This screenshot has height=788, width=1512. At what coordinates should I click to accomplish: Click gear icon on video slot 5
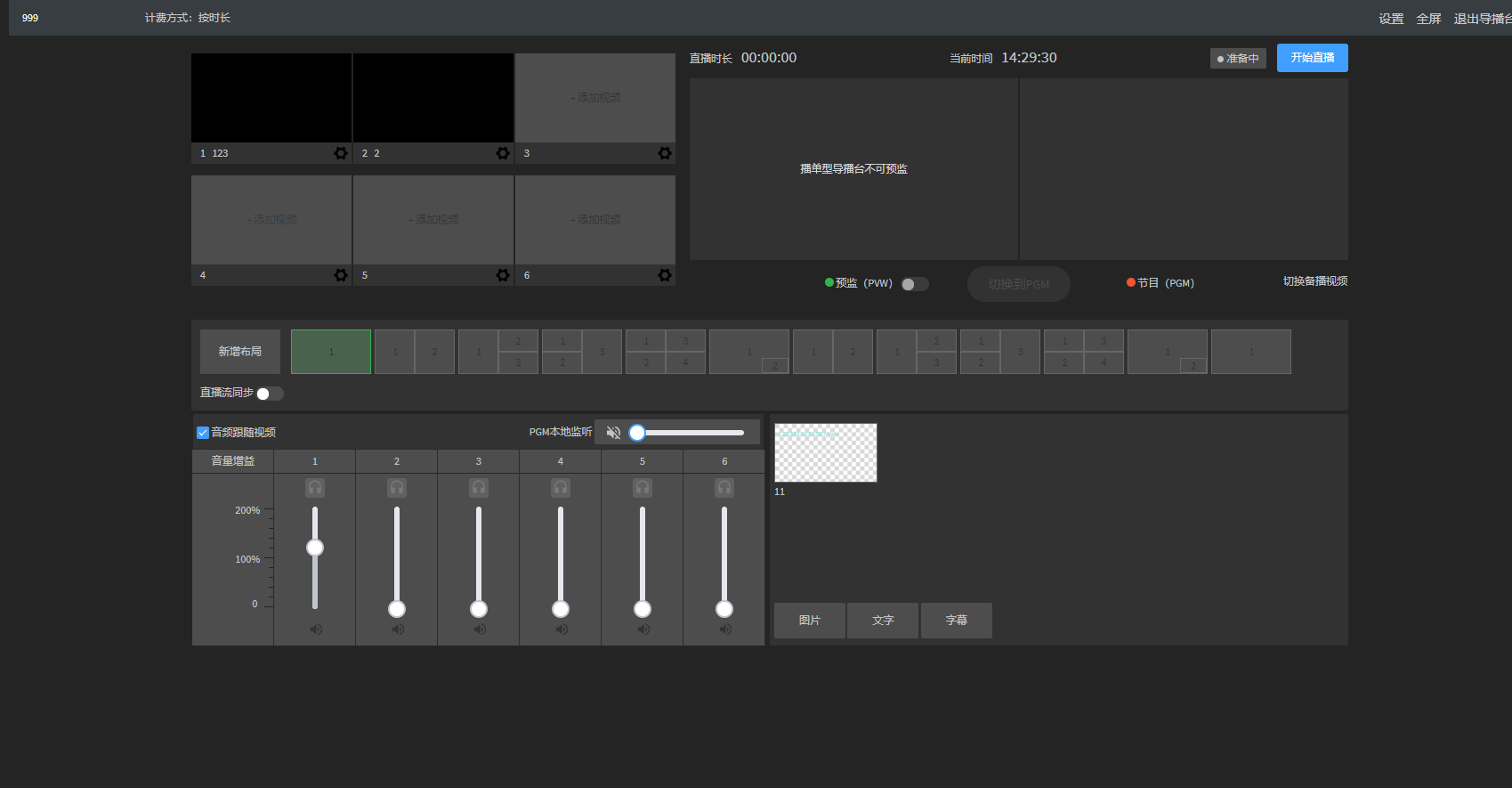click(x=503, y=275)
